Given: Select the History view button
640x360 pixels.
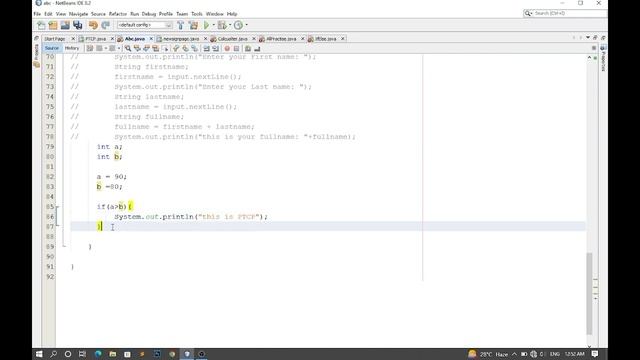Looking at the screenshot, I should tap(72, 48).
